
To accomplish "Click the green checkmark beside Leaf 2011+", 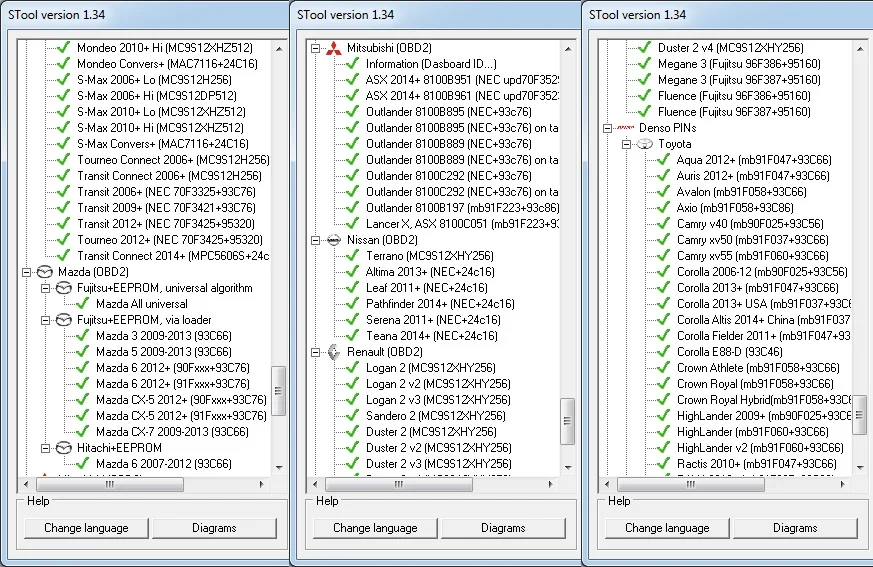I will pos(352,288).
